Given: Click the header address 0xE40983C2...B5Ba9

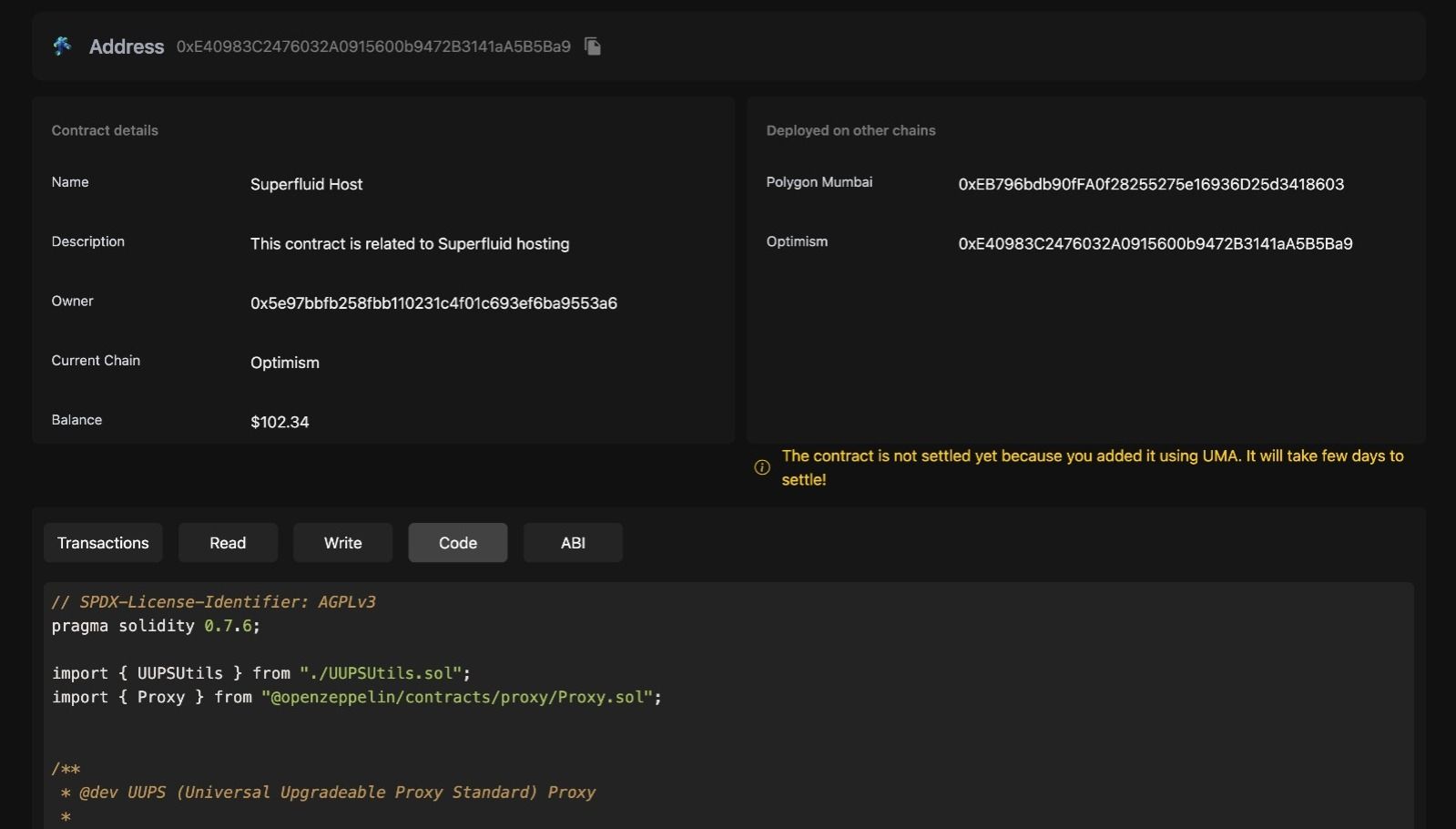Looking at the screenshot, I should coord(373,46).
